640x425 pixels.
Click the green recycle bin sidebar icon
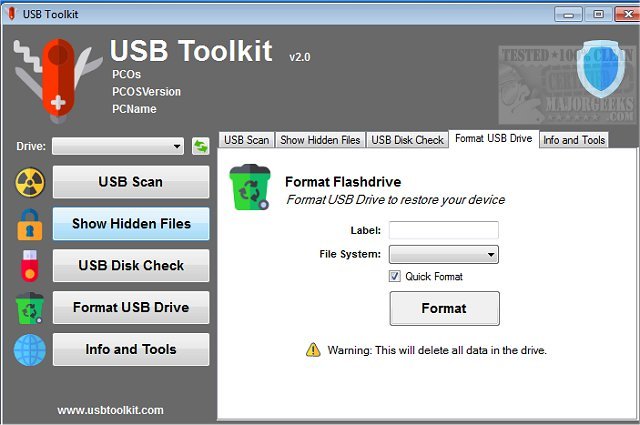pyautogui.click(x=30, y=308)
